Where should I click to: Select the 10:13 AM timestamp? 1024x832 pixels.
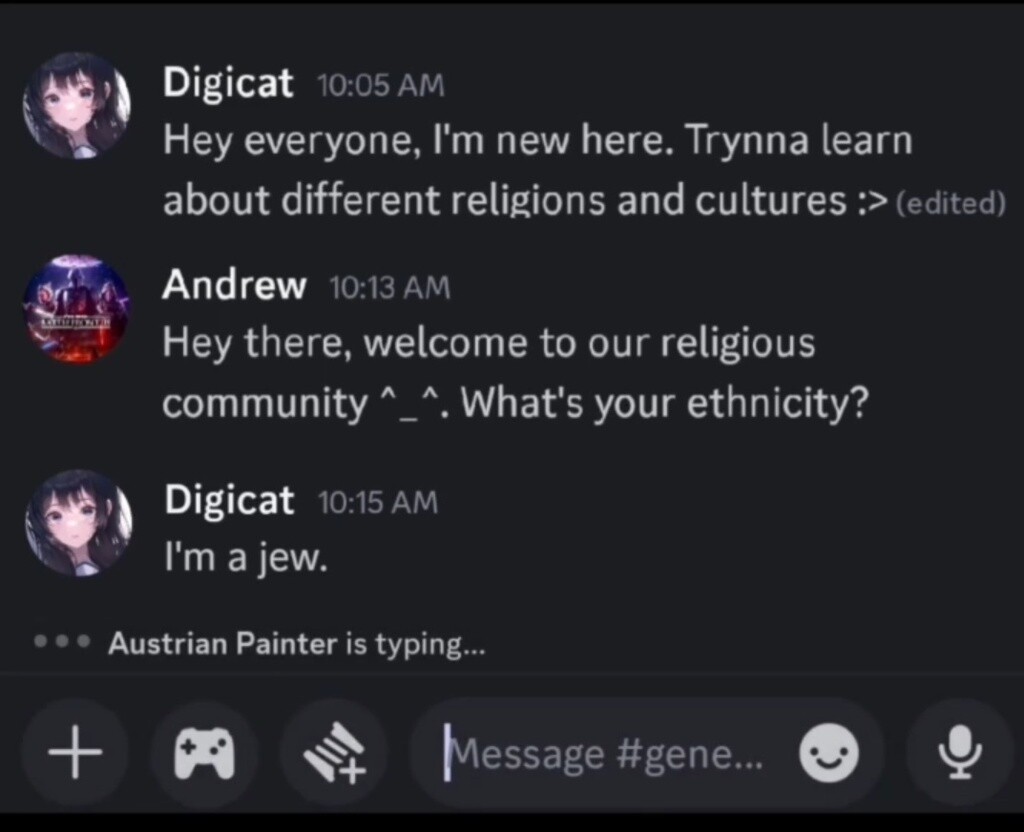coord(390,288)
